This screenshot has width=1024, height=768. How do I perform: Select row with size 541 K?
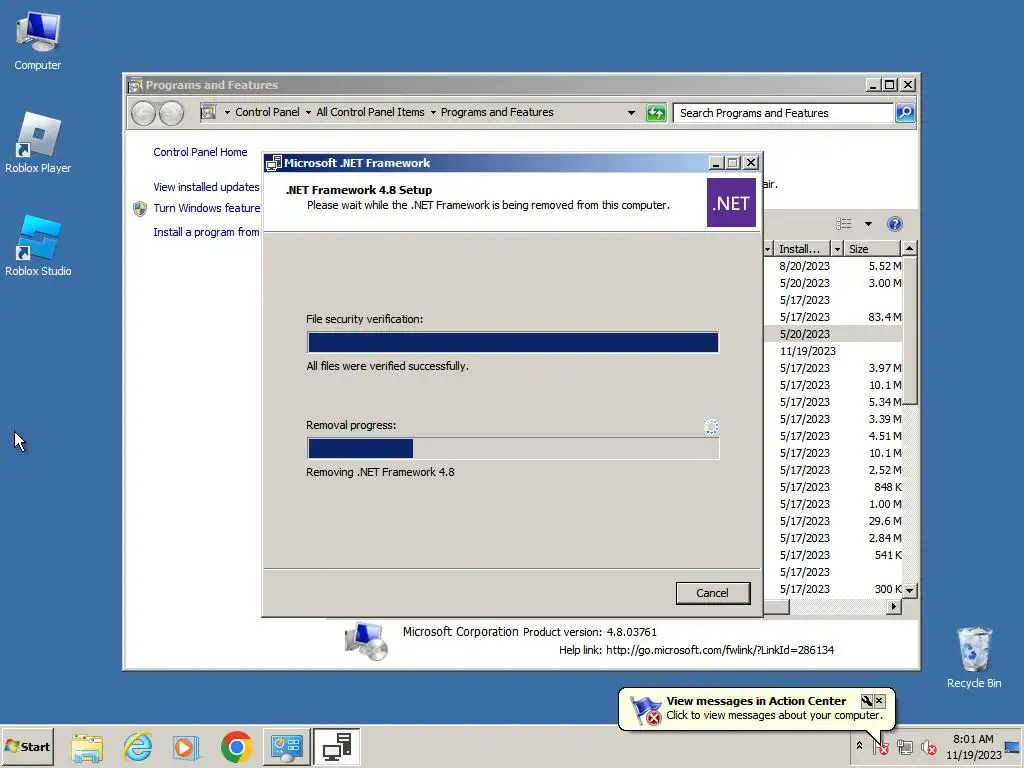833,554
